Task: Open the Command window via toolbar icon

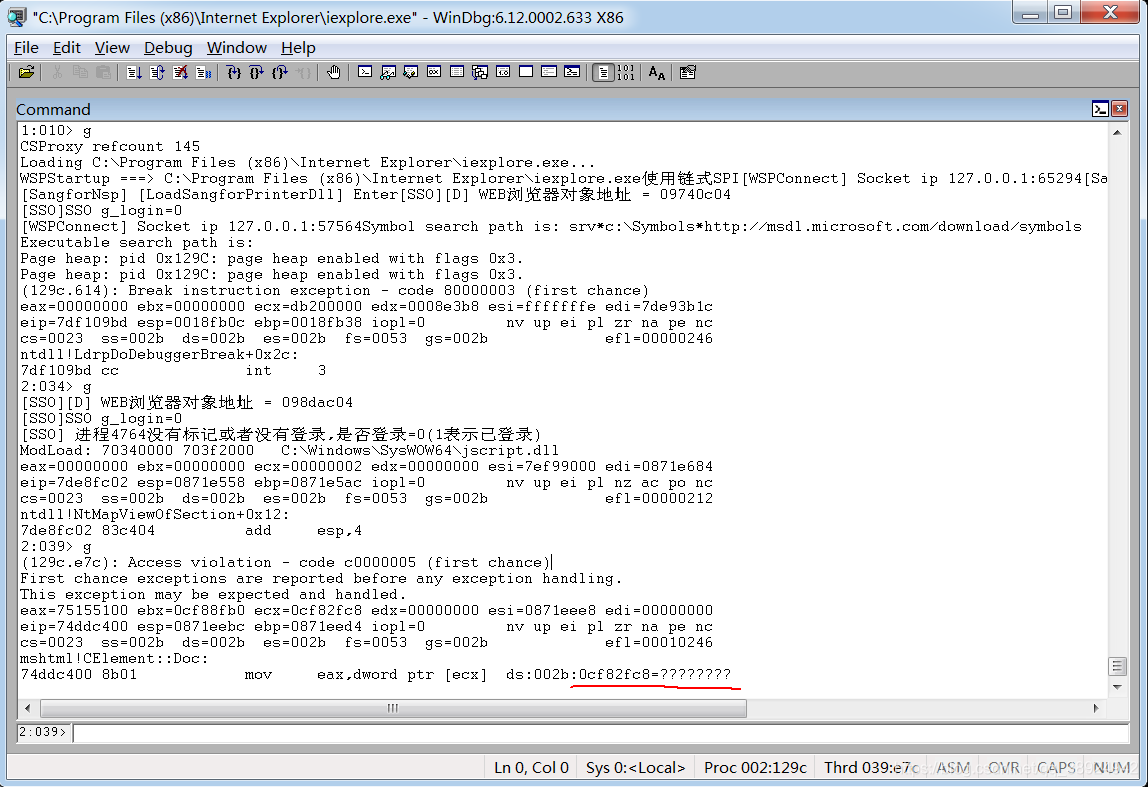Action: 365,72
